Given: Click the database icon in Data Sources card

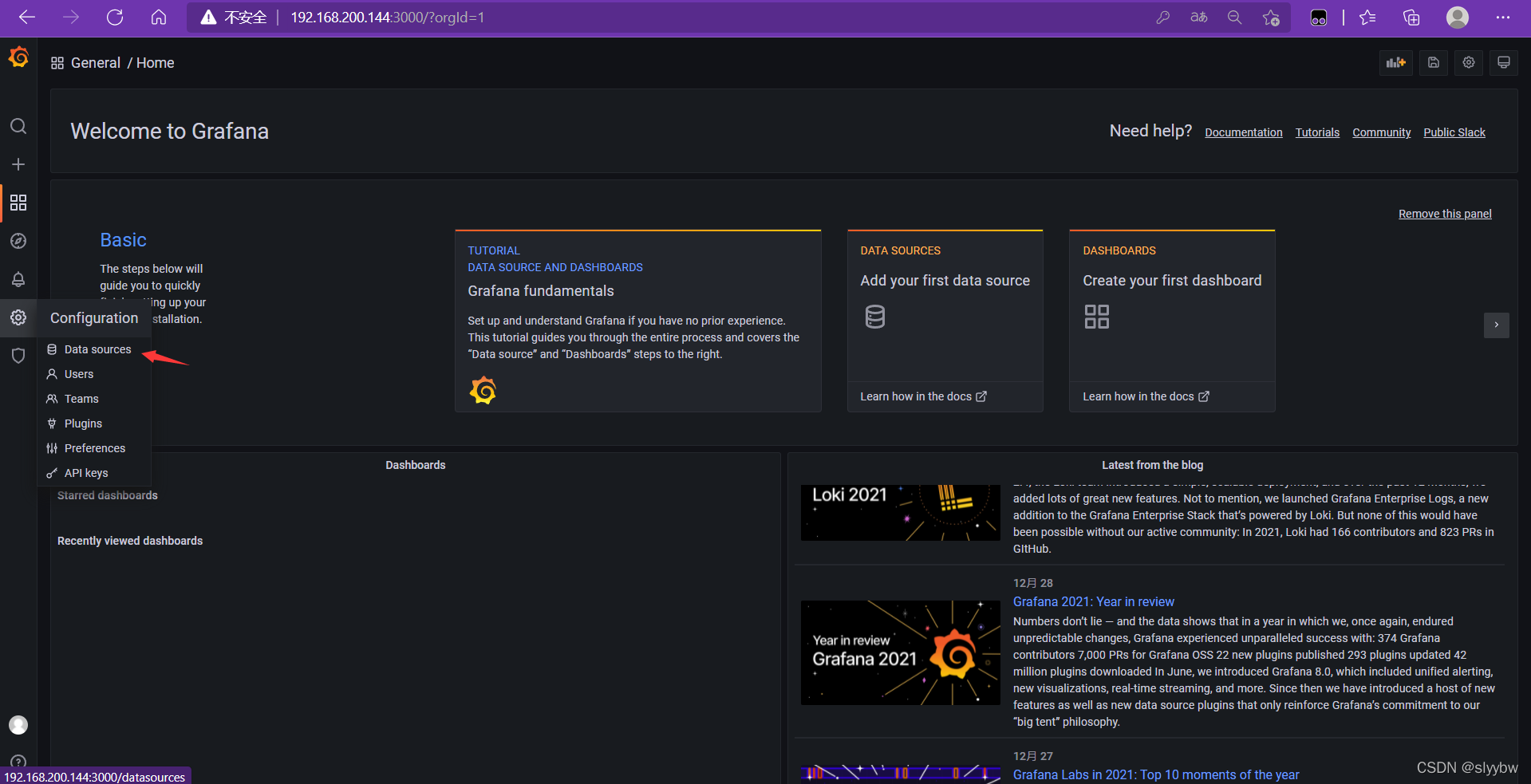Looking at the screenshot, I should click(875, 317).
